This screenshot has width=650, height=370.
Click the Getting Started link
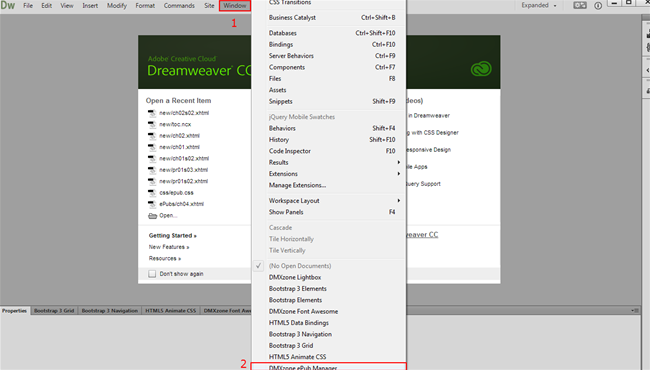pyautogui.click(x=172, y=235)
